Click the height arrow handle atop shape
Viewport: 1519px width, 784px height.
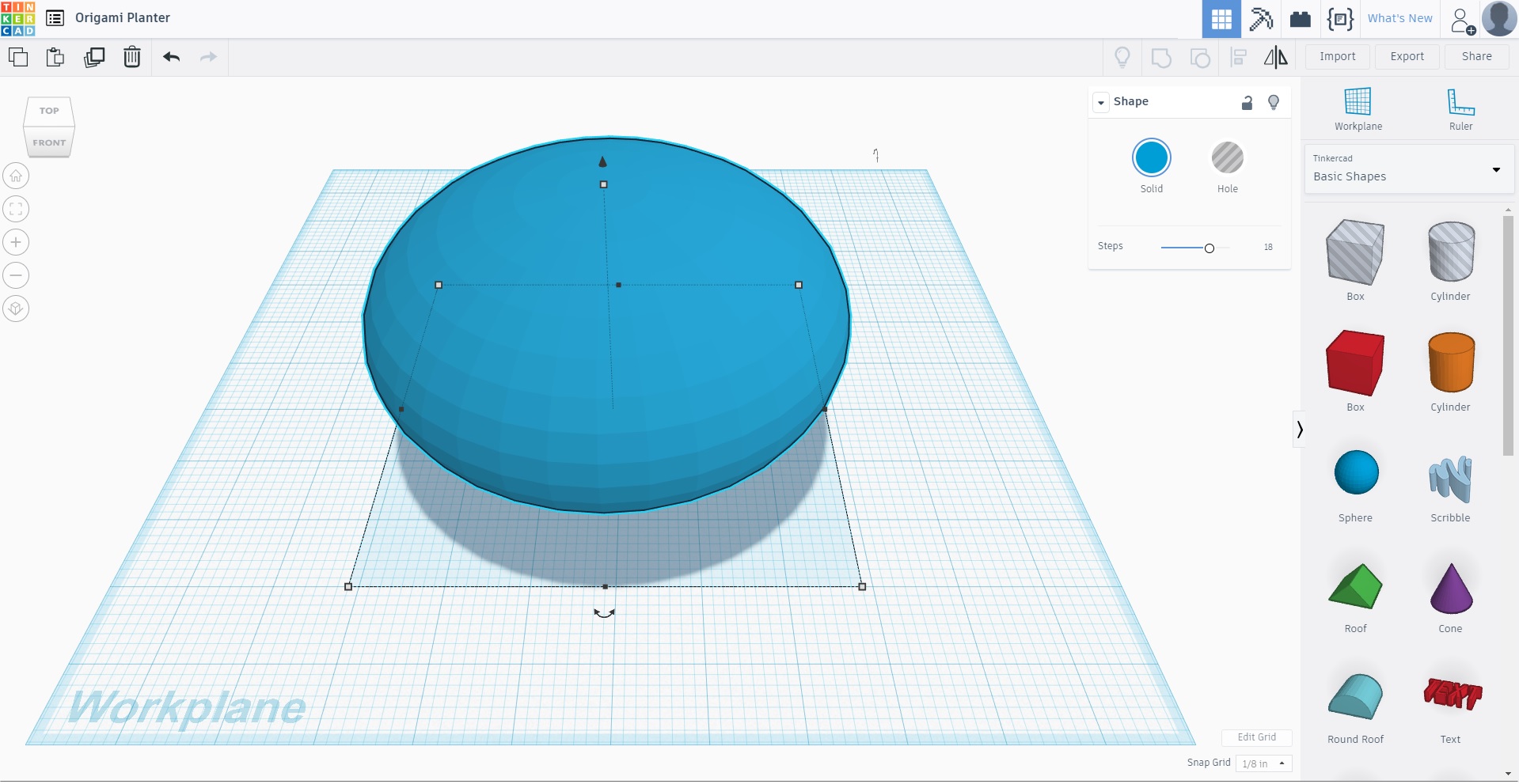pyautogui.click(x=602, y=161)
